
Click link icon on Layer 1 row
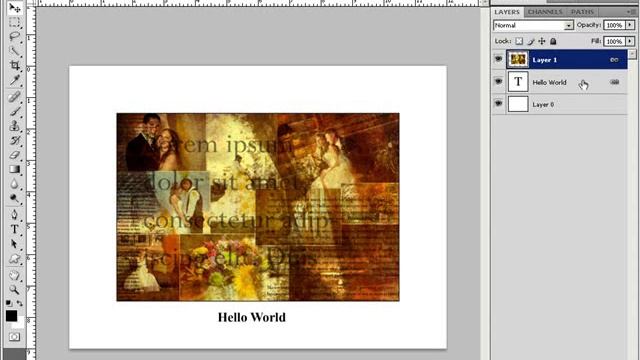614,60
